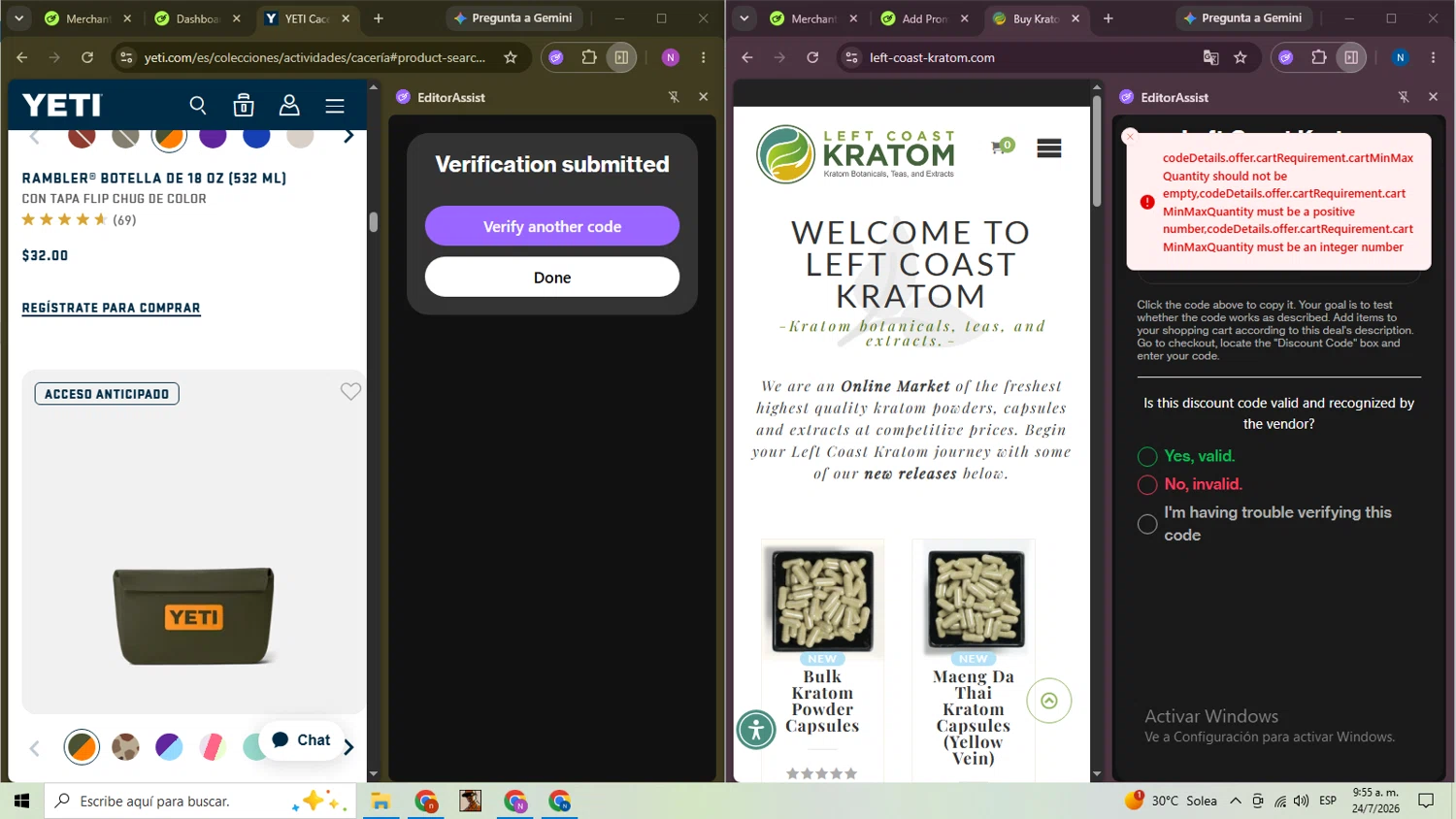Screen dimensions: 1456x819
Task: Click the Done button in EditorAssist
Action: click(552, 278)
